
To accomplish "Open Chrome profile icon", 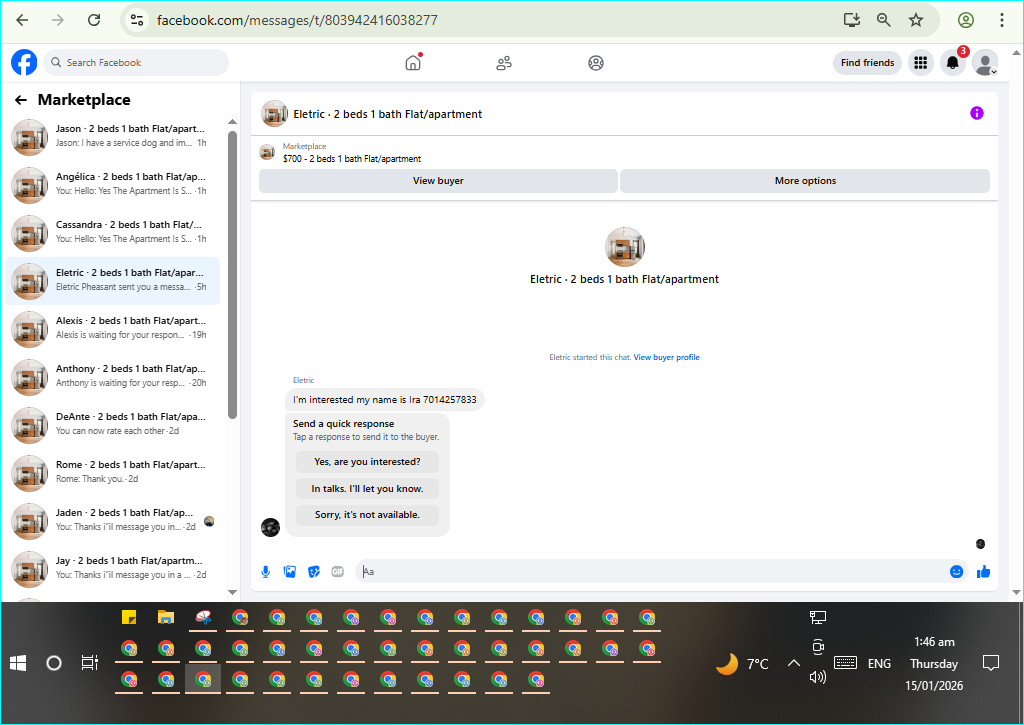I will point(966,20).
